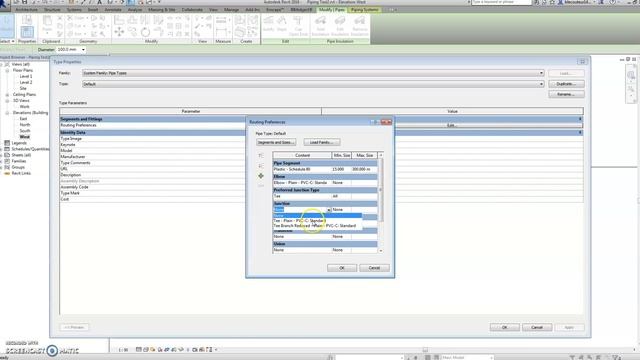Screen dimensions: 640x360
Task: Click the << Preview button
Action: click(74, 327)
